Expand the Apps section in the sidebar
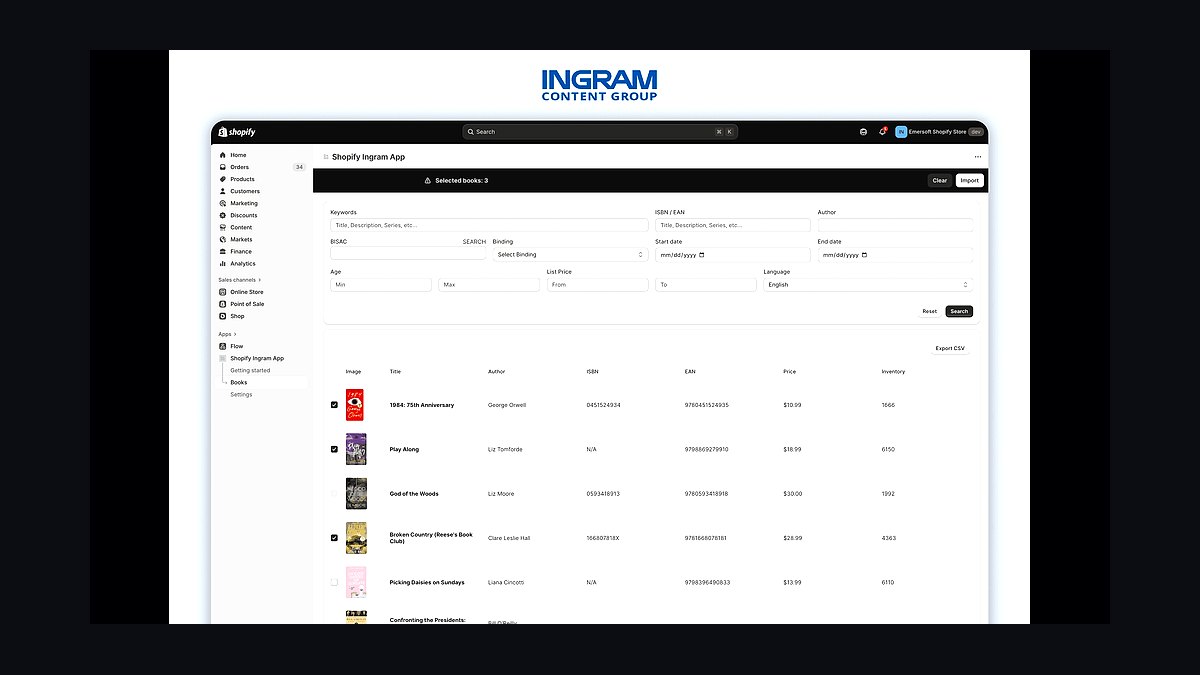 tap(226, 334)
